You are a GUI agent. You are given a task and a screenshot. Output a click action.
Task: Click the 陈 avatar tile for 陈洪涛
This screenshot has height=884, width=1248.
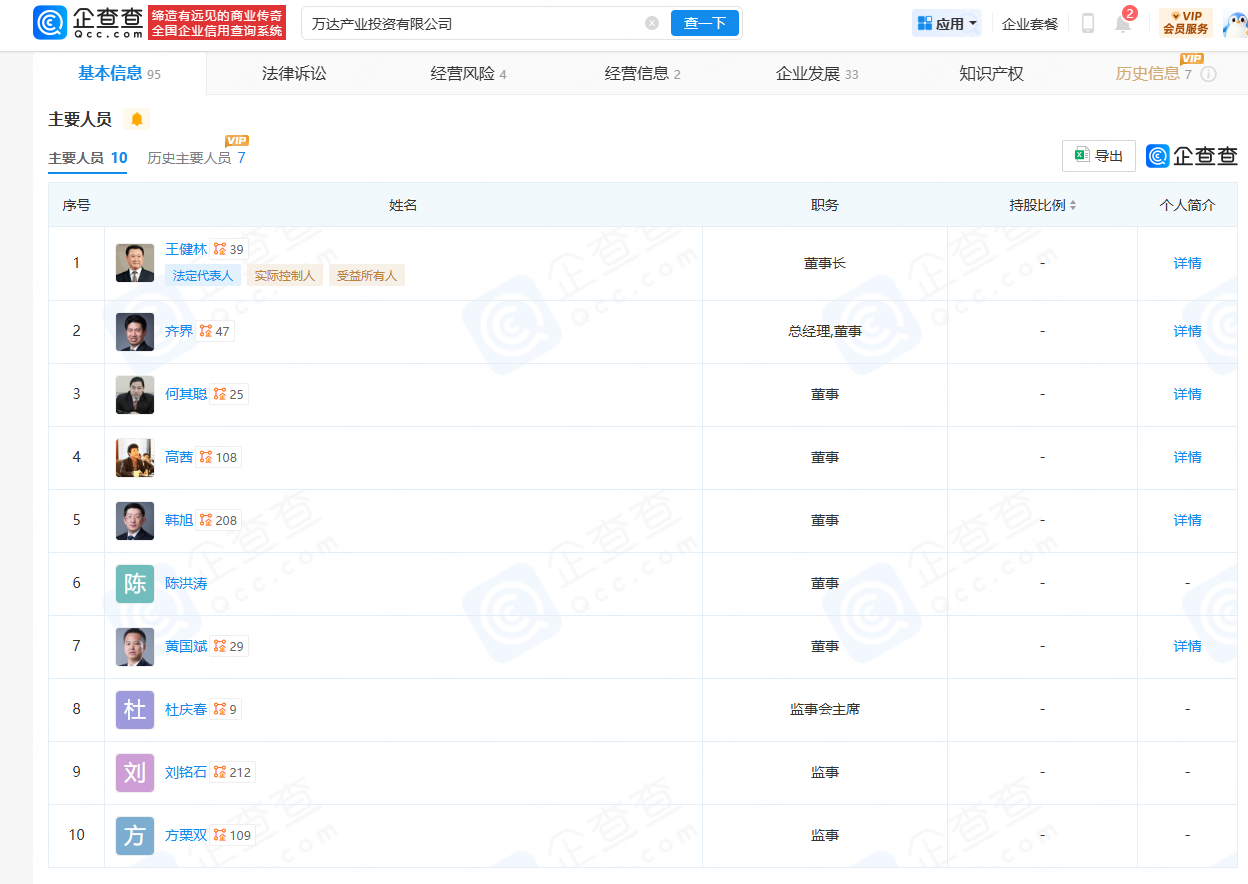(x=135, y=584)
